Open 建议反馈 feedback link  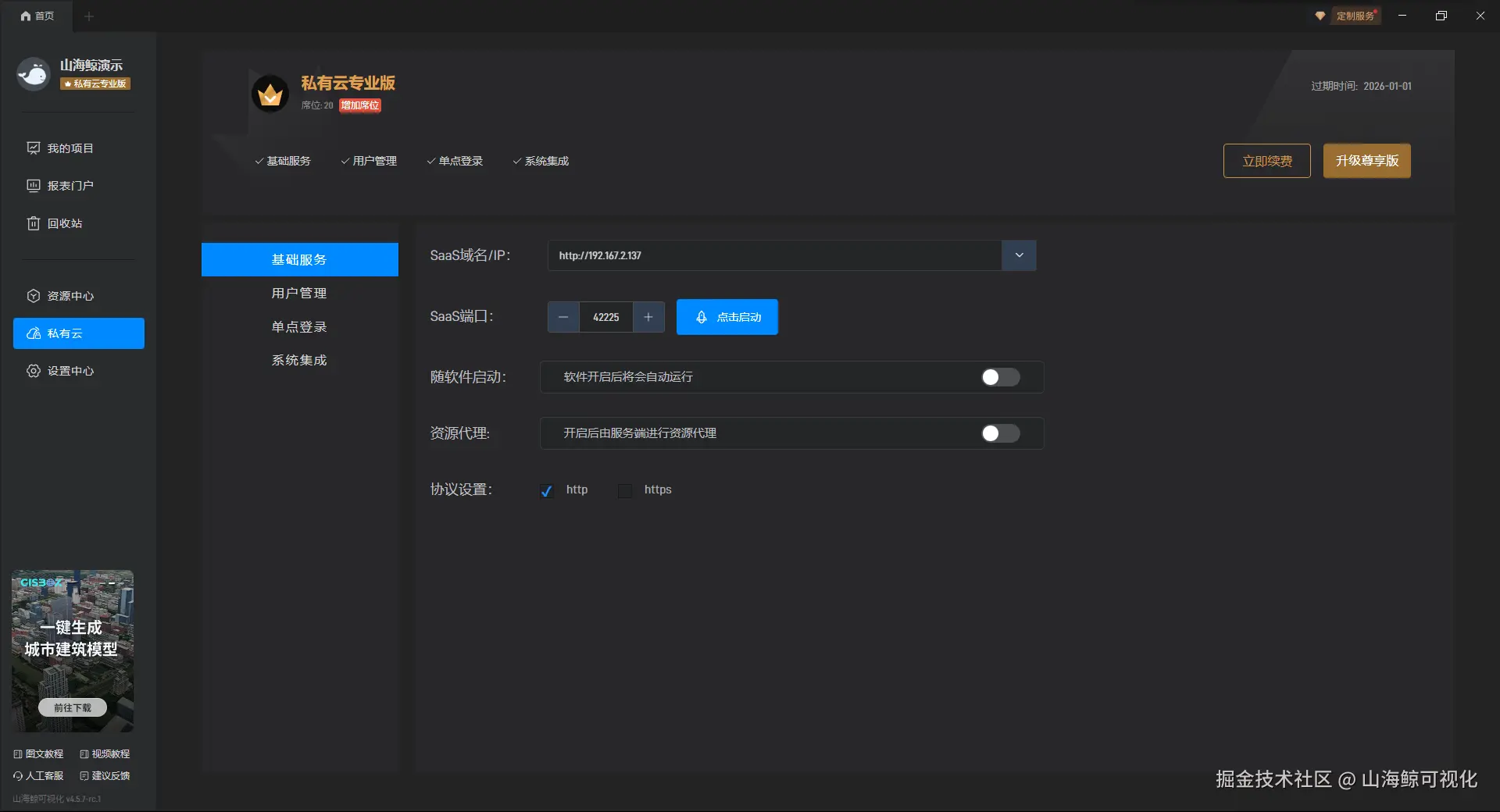point(105,776)
